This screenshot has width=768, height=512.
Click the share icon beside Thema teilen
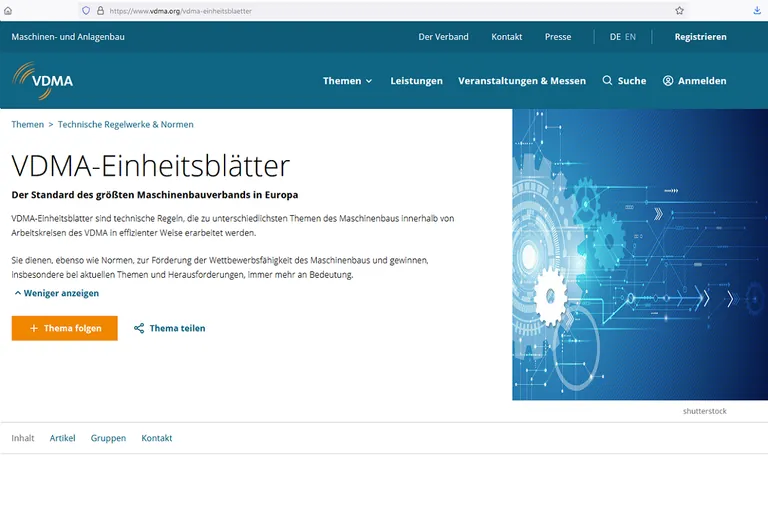(x=139, y=328)
